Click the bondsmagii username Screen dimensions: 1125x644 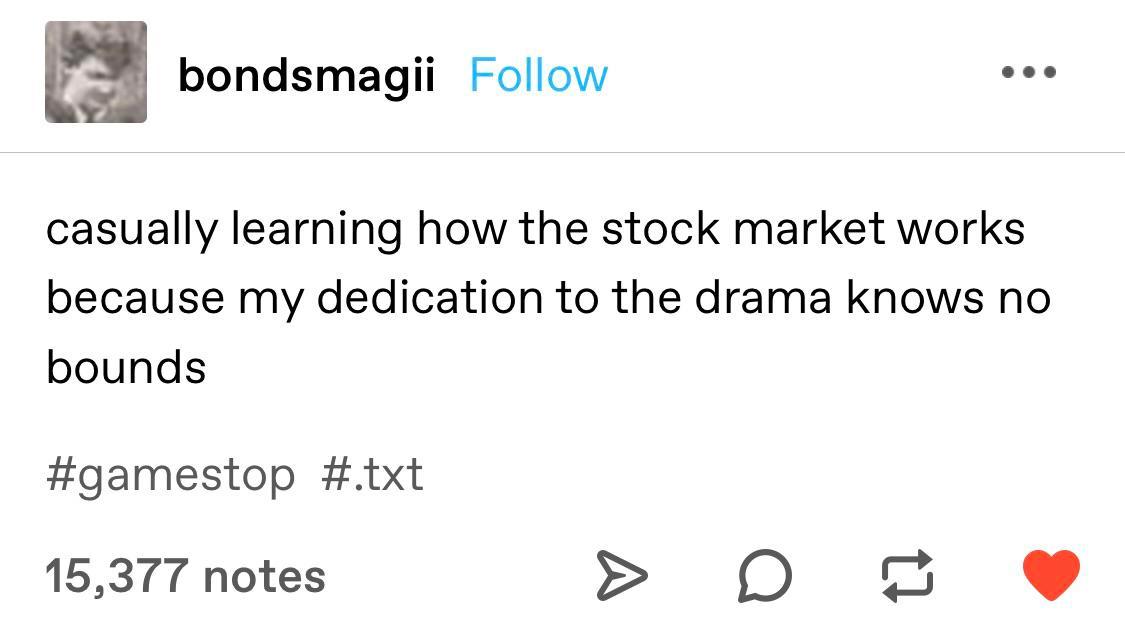tap(306, 75)
